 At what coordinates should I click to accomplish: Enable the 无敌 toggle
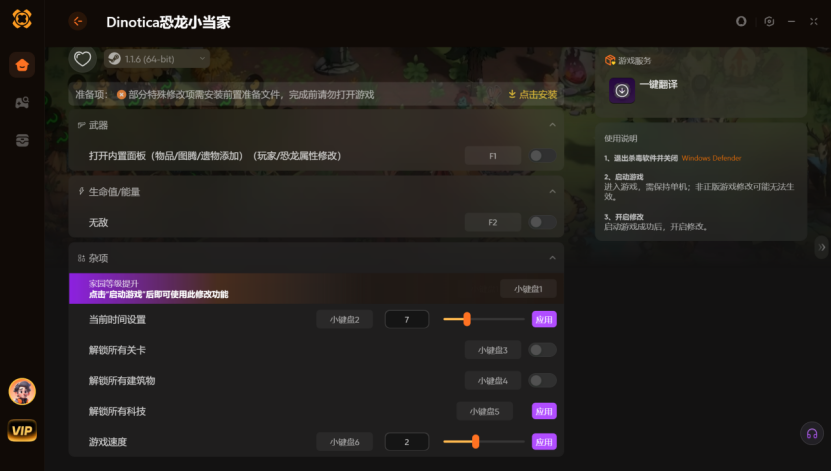542,222
